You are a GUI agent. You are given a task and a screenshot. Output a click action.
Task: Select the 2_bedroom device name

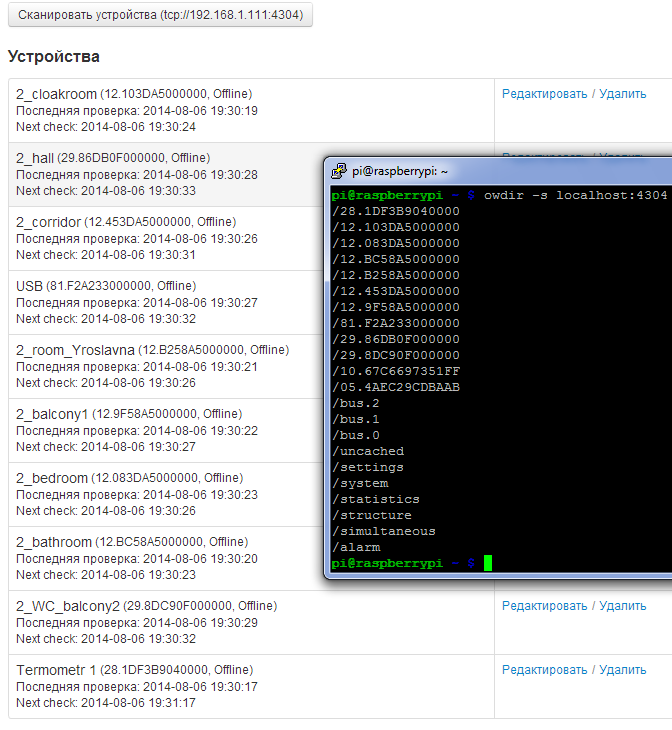(x=52, y=478)
